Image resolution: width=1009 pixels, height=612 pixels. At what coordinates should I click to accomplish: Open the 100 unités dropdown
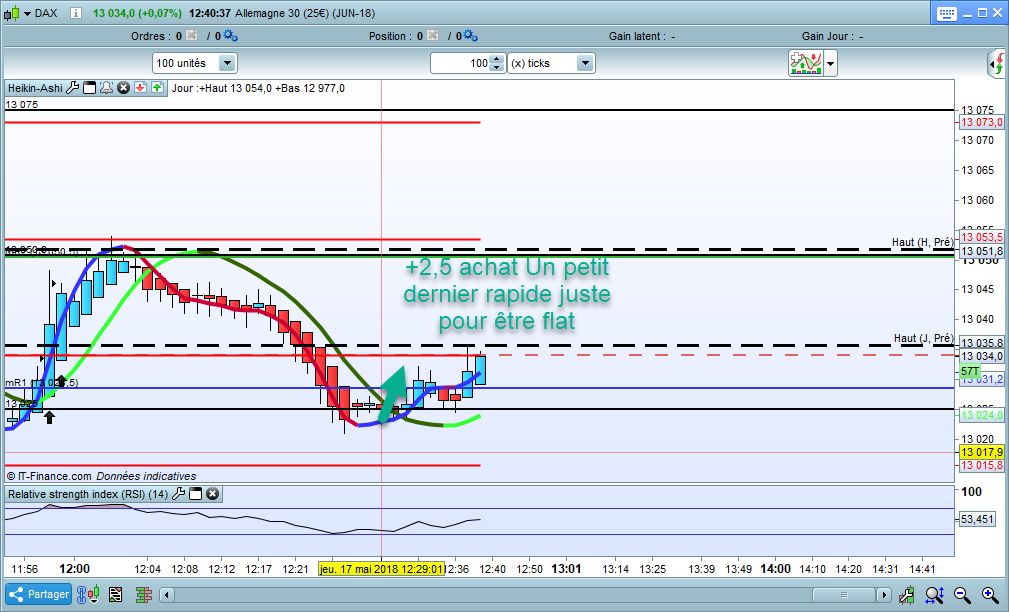coord(195,63)
